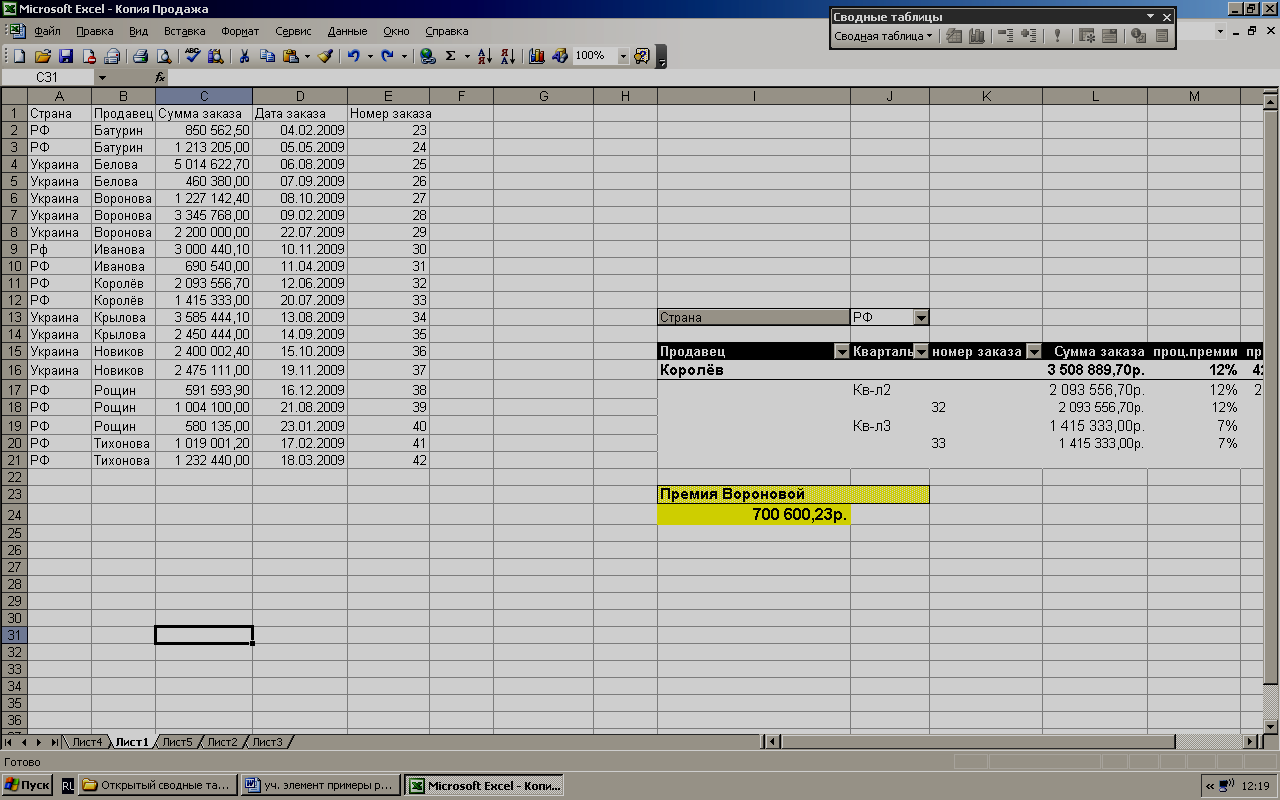Toggle the pivot field list display icon
Viewport: 1280px width, 800px height.
pyautogui.click(x=1161, y=36)
